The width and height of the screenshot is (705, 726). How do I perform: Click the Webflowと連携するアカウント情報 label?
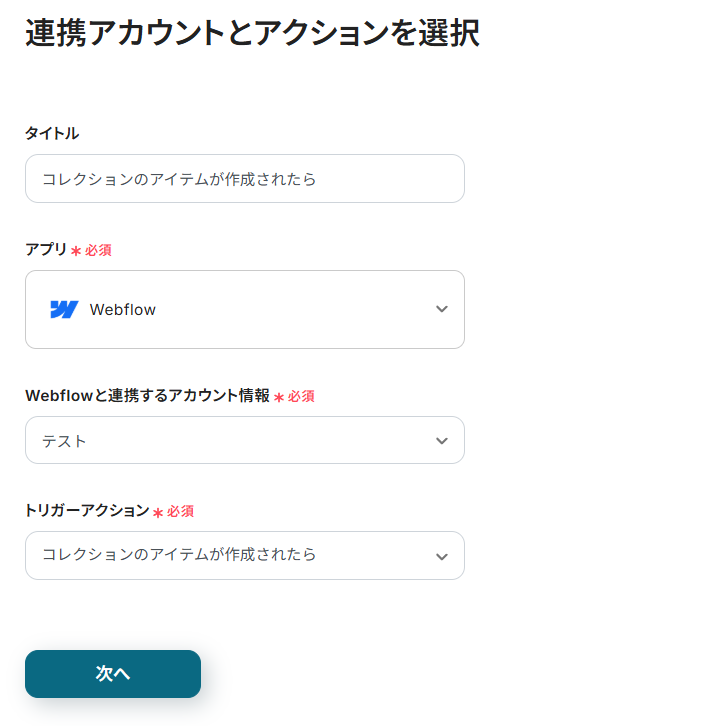(147, 395)
